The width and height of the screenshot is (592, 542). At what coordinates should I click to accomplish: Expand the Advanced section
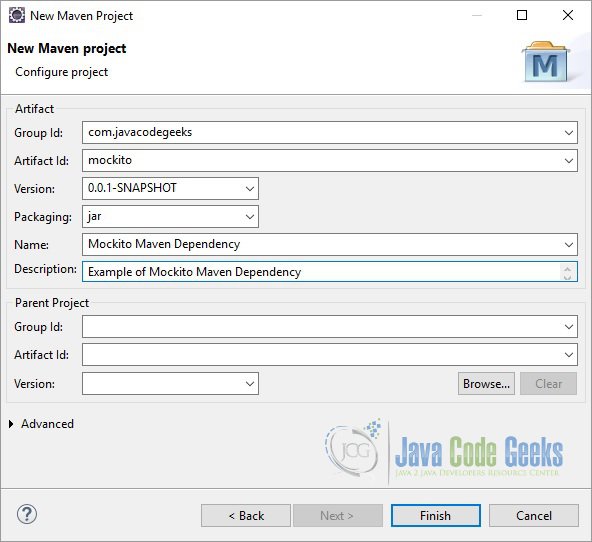pyautogui.click(x=11, y=424)
